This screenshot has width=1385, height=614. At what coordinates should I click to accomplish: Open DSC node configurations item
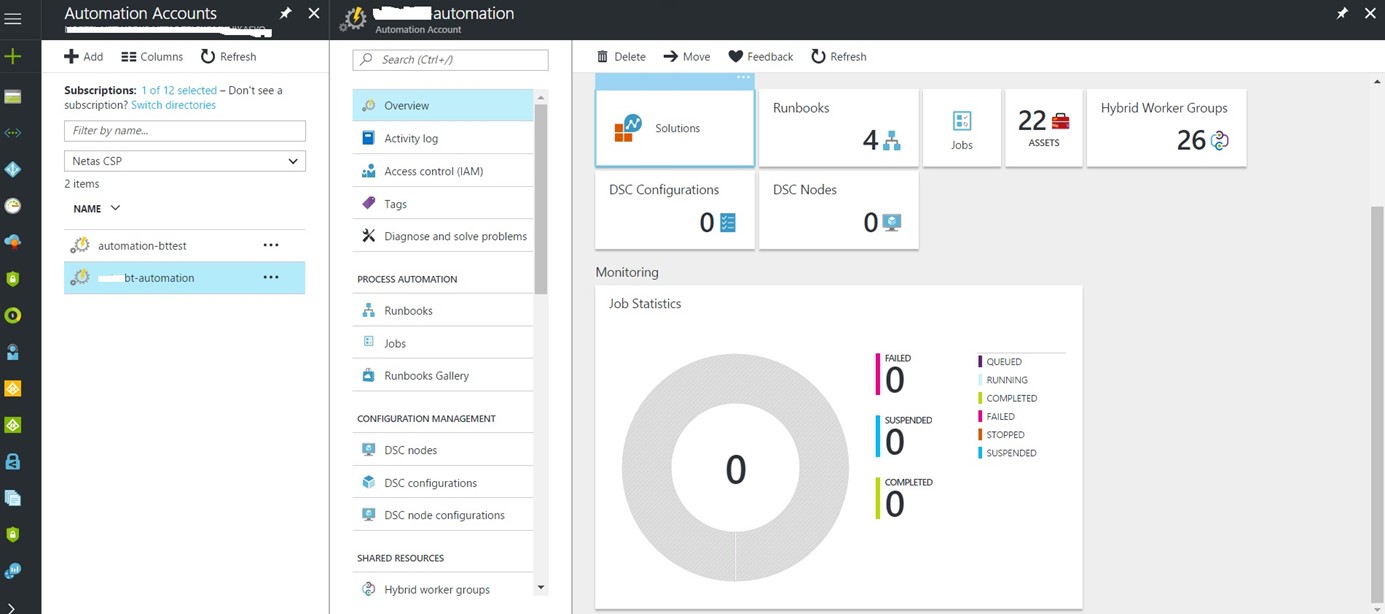443,515
